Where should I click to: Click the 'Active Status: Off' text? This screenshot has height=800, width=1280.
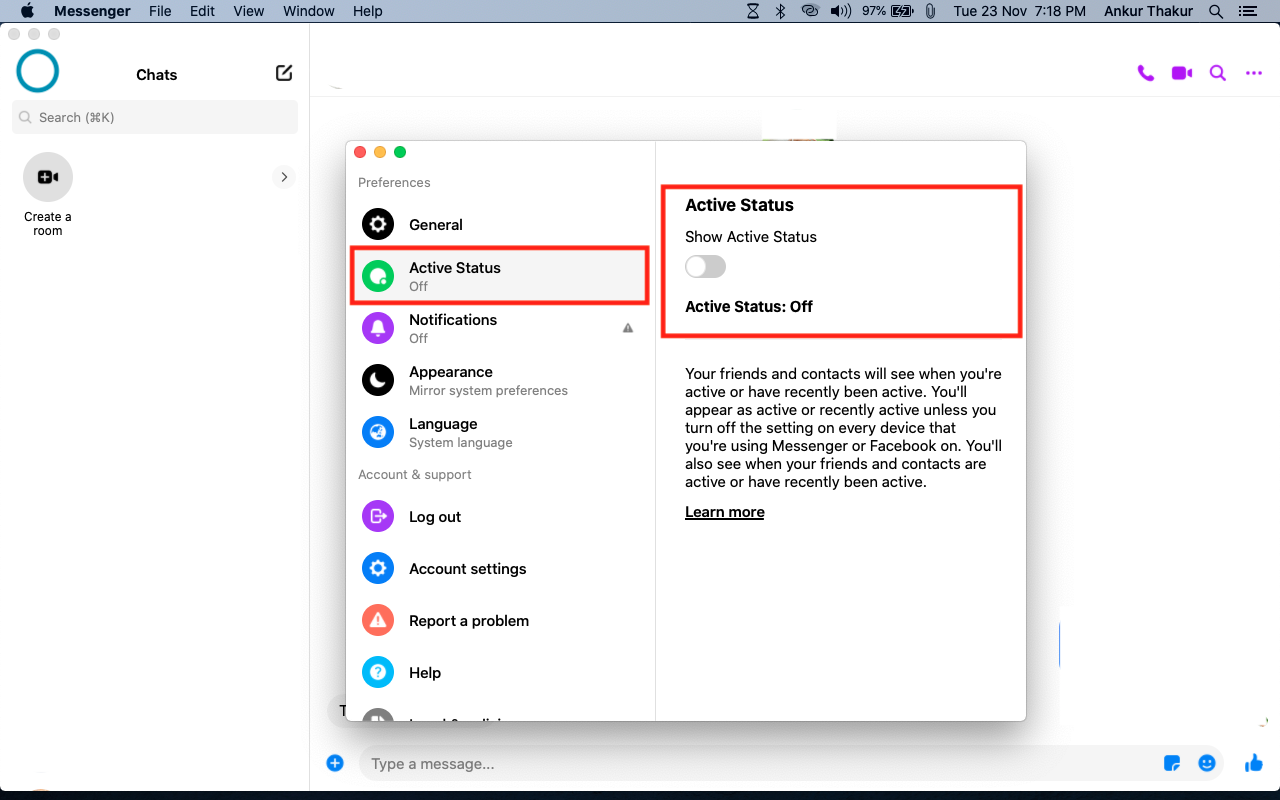click(x=749, y=307)
